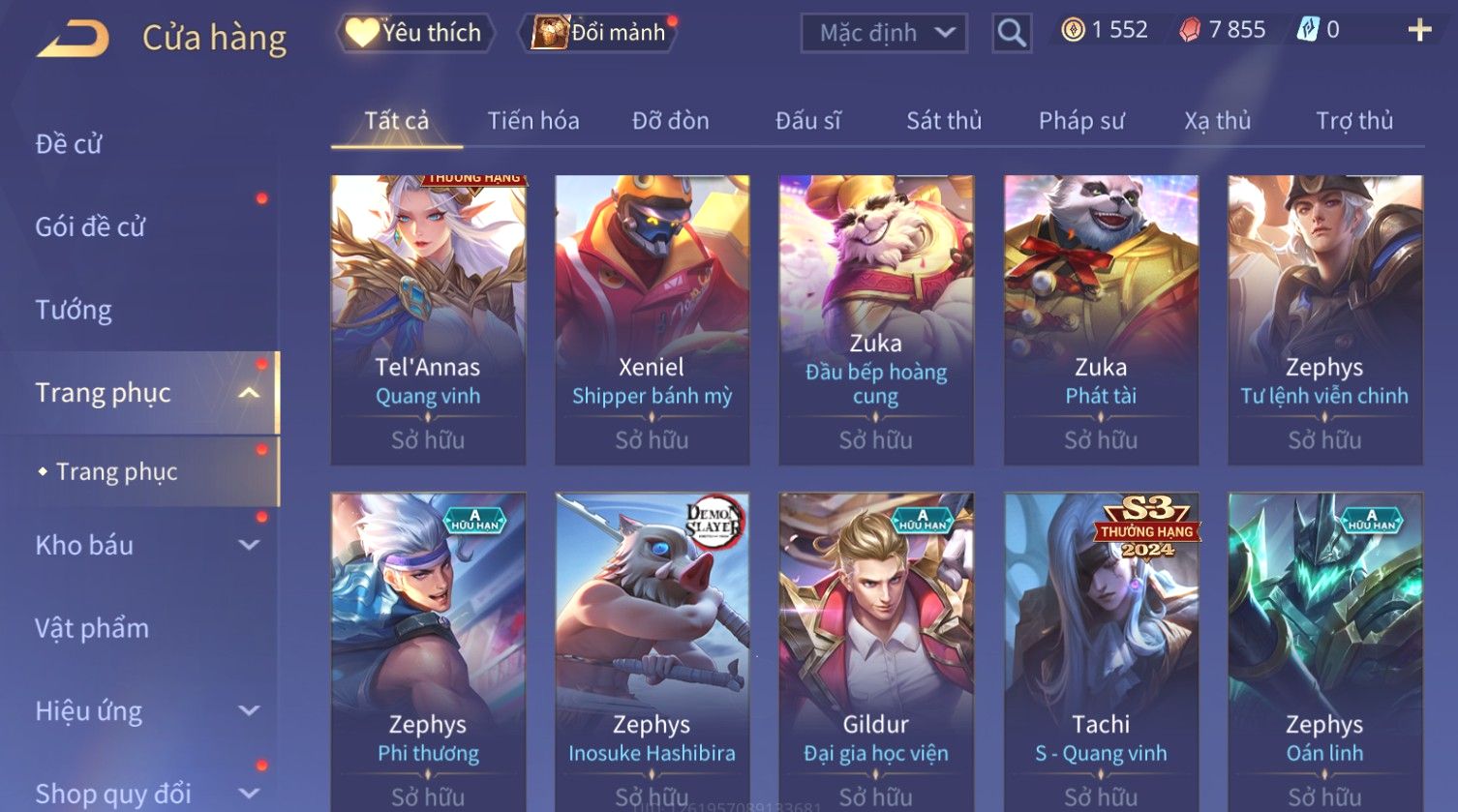Open Gói đề cử in the sidebar

click(90, 226)
